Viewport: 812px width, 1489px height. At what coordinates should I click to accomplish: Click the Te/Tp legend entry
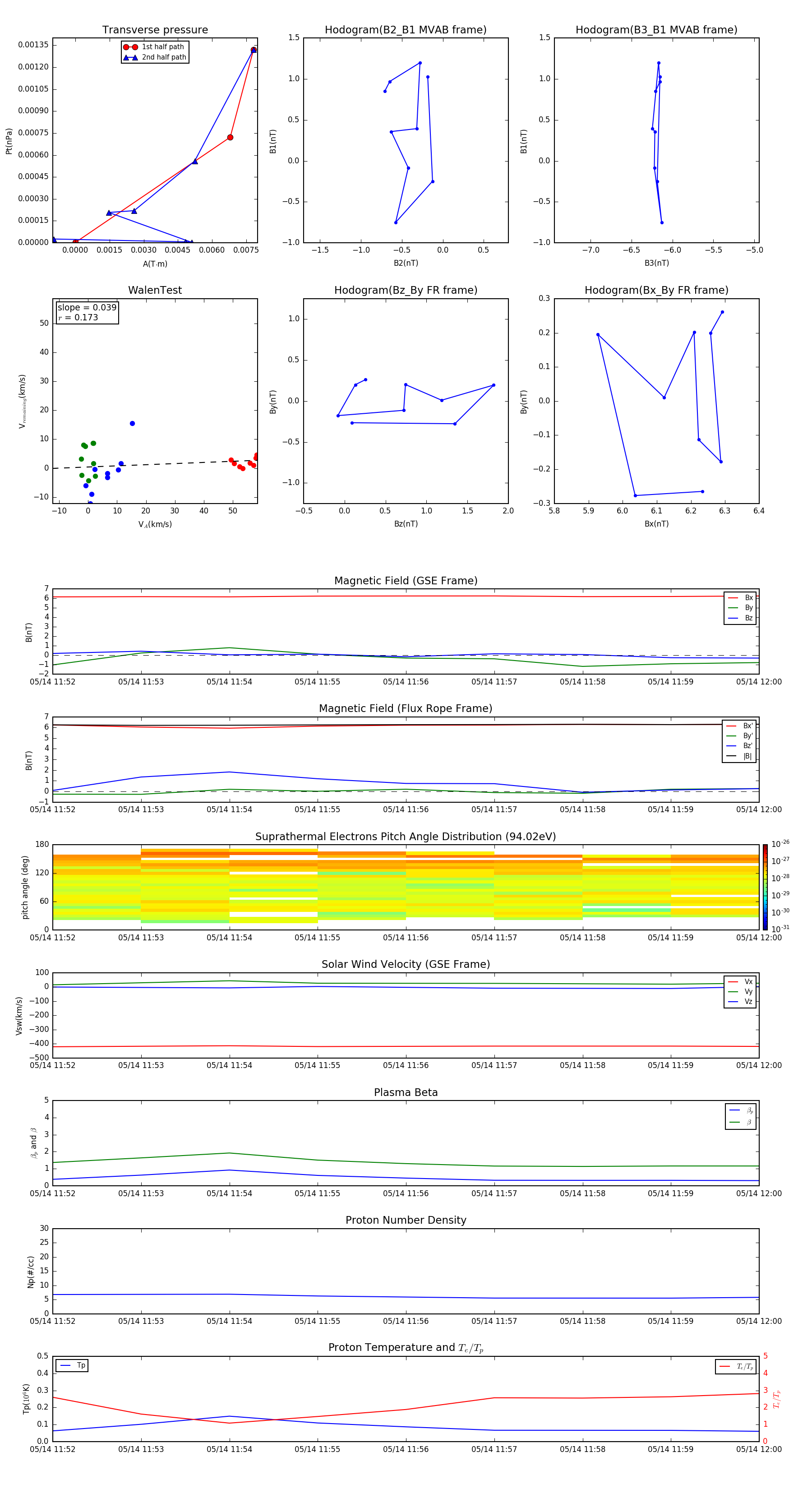pos(736,1366)
